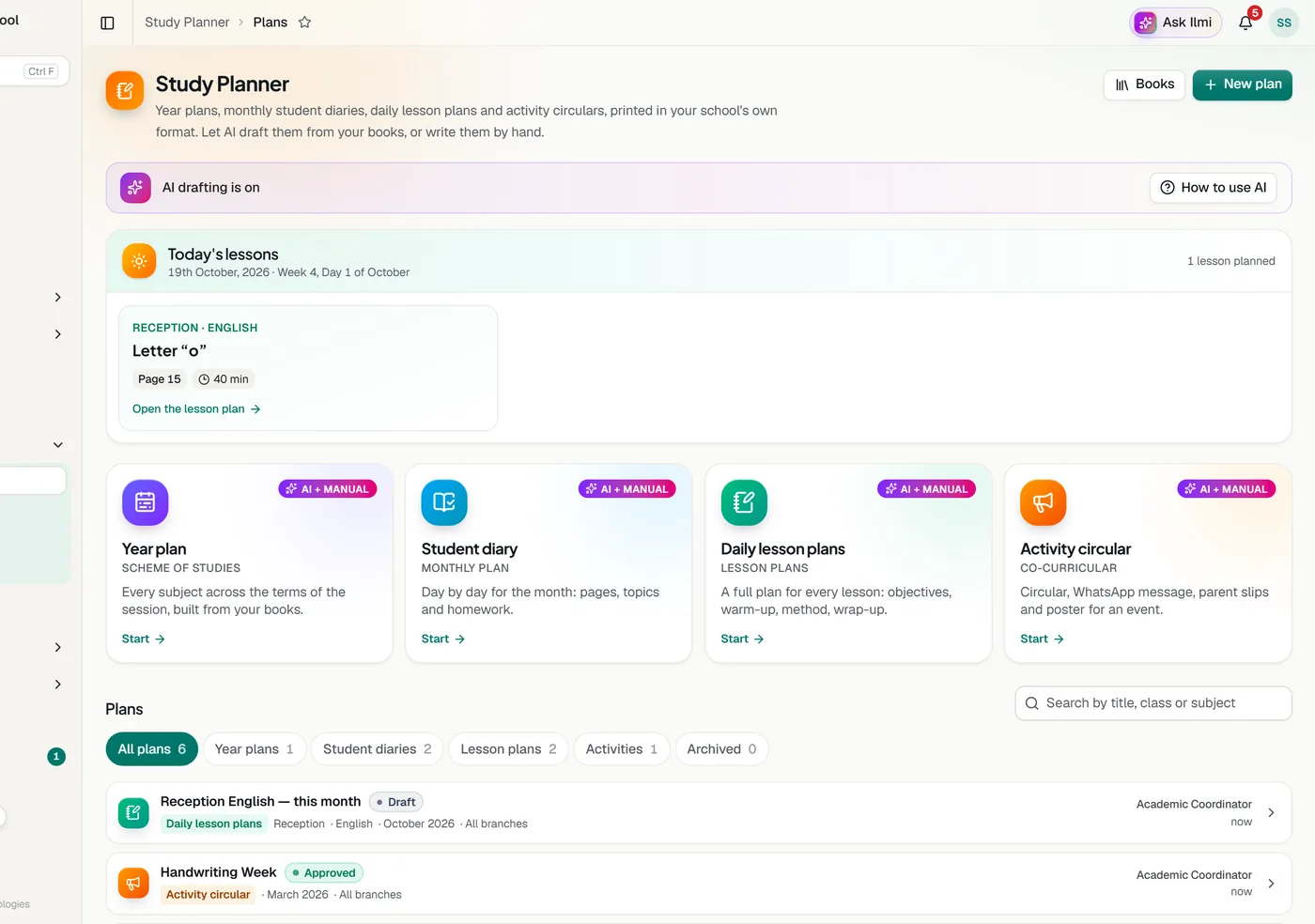Click the Year plan calendar icon
Screen dimensions: 1315x924
[x=146, y=502]
